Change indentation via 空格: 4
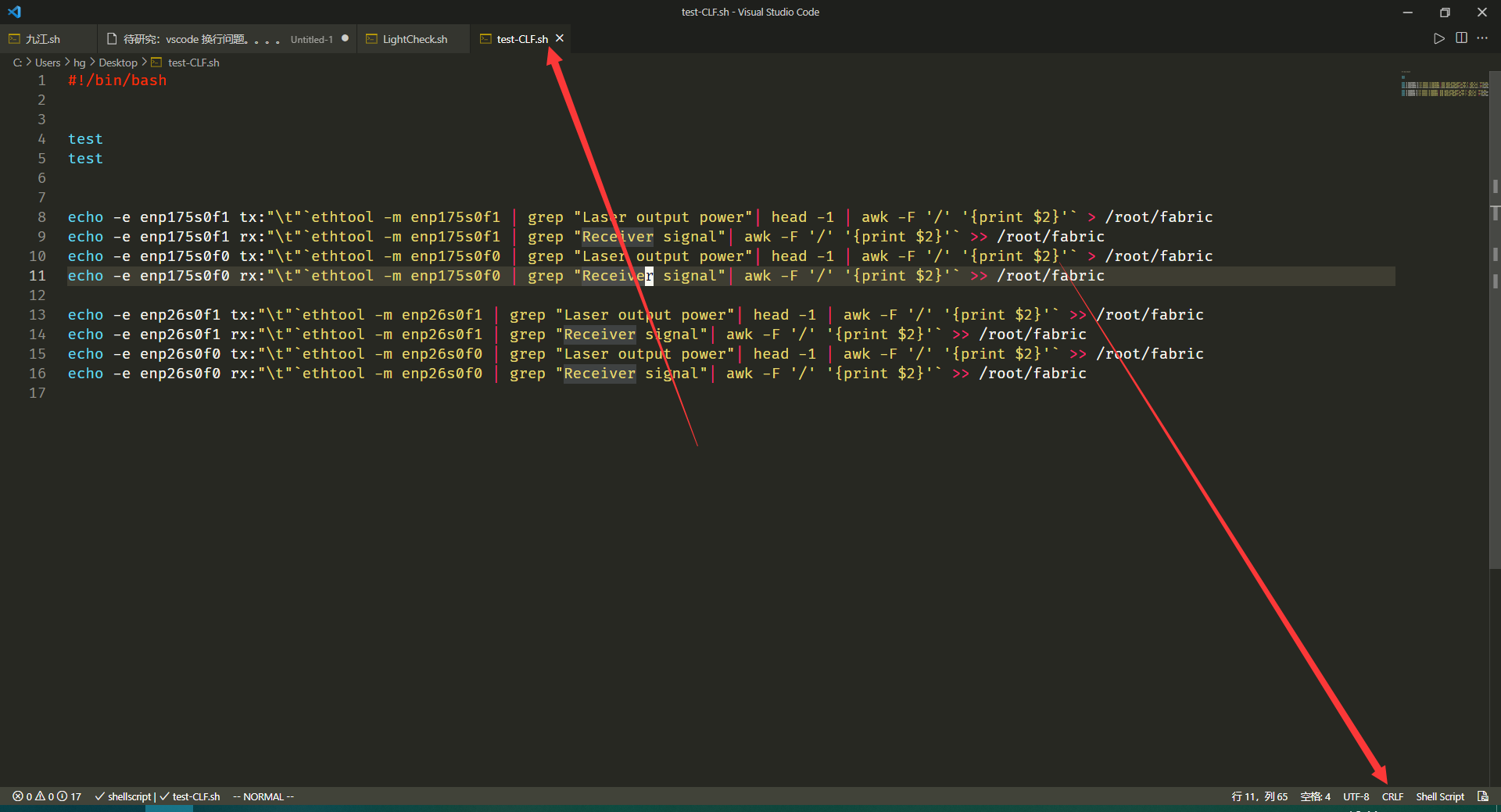The width and height of the screenshot is (1501, 812). pyautogui.click(x=1315, y=796)
